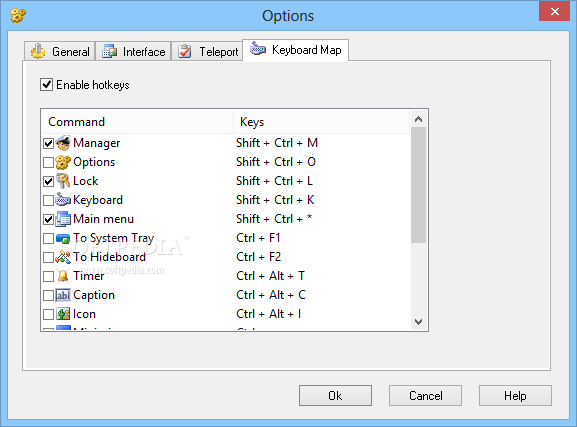Select the Lock command name
Screen dimensions: 577x427
click(85, 181)
